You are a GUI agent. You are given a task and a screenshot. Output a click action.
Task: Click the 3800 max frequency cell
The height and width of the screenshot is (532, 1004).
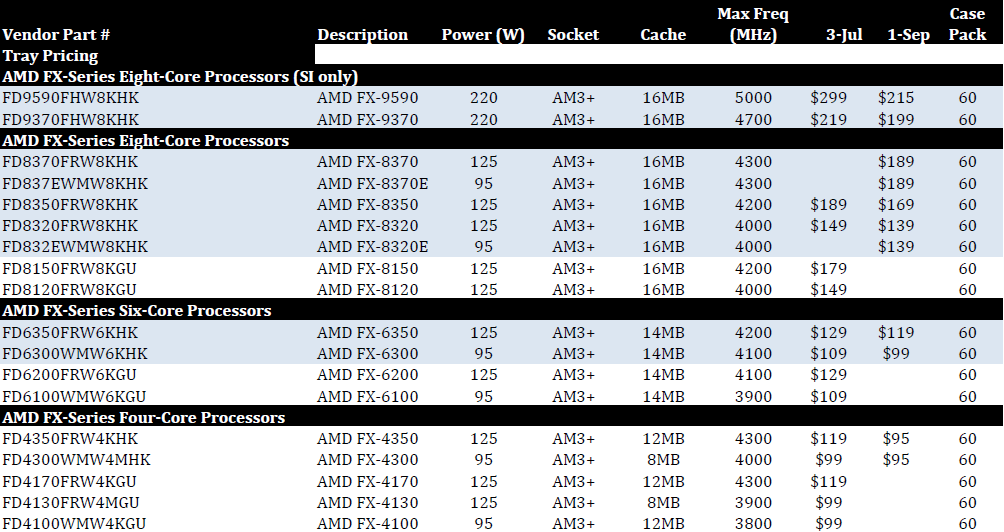[753, 524]
